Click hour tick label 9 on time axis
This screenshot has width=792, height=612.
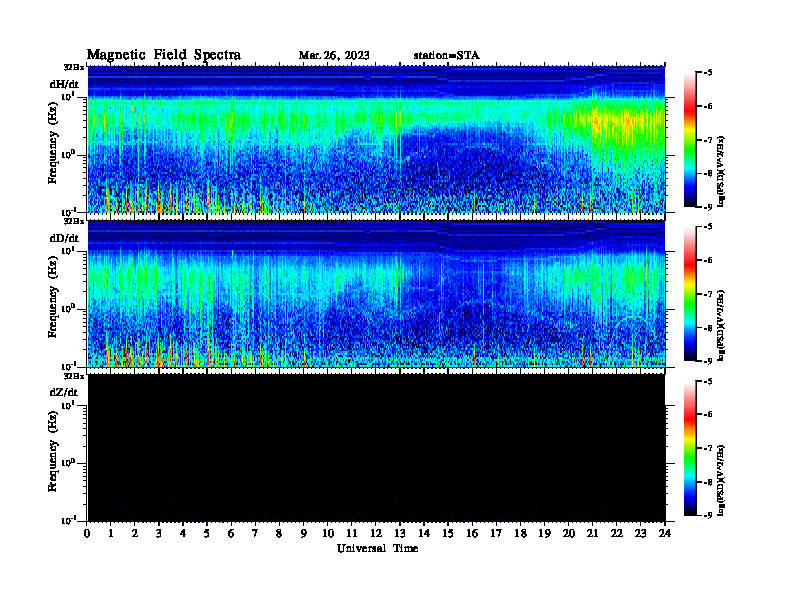[x=304, y=534]
